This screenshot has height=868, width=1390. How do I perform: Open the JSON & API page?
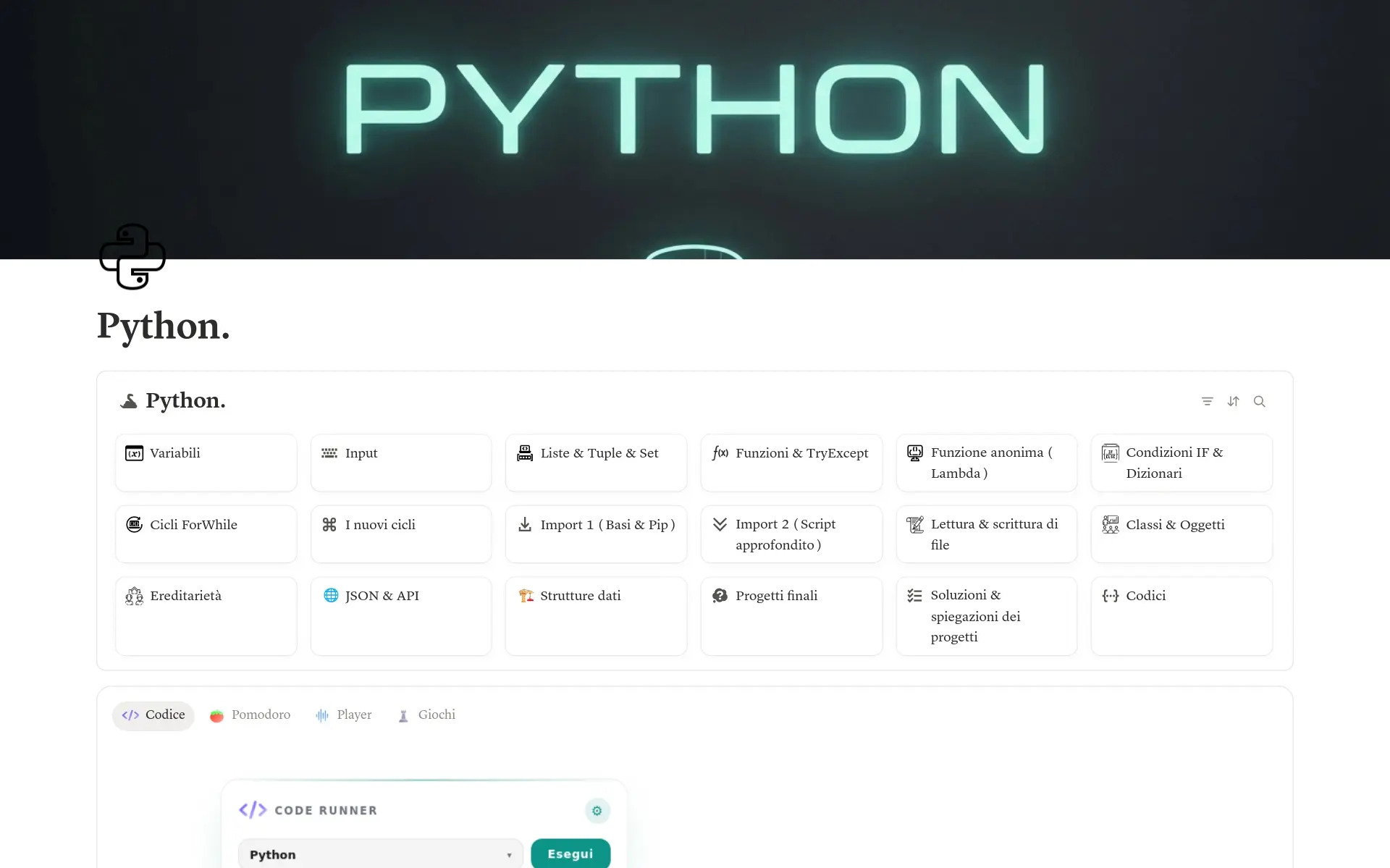[401, 616]
